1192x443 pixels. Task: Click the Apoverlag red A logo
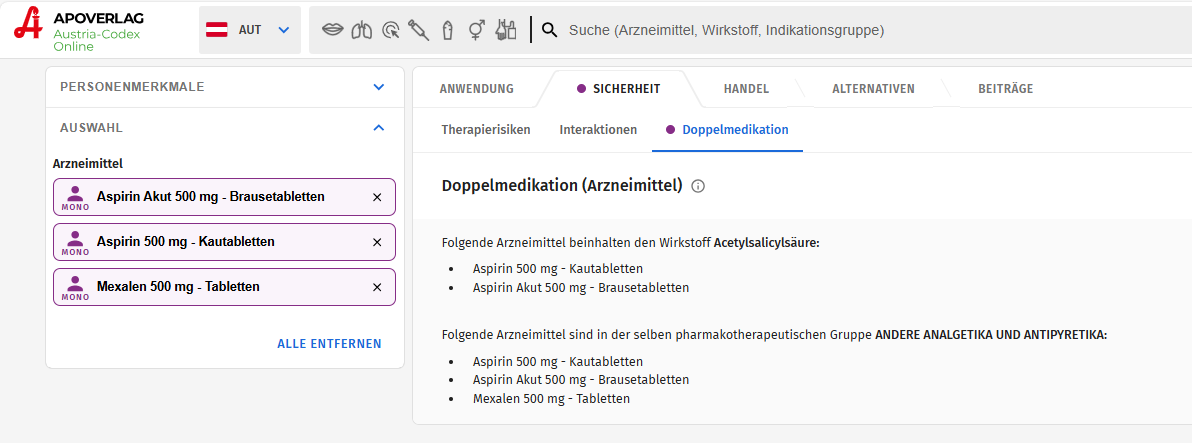[x=29, y=24]
